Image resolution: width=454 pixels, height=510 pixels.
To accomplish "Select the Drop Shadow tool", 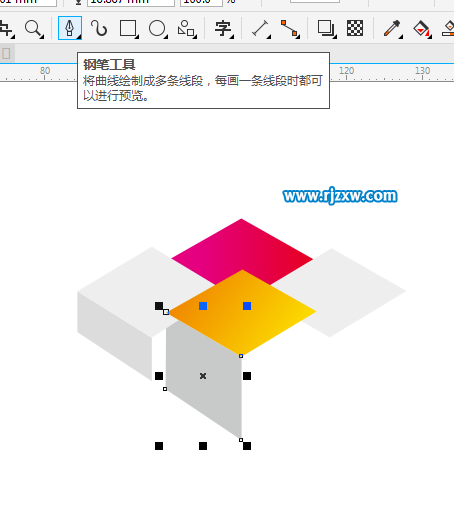I will 326,28.
